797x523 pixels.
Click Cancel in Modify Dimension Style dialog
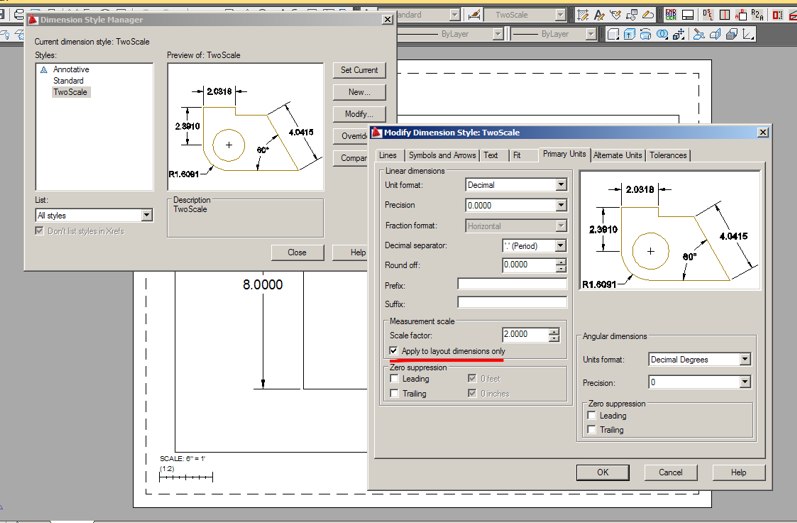670,472
